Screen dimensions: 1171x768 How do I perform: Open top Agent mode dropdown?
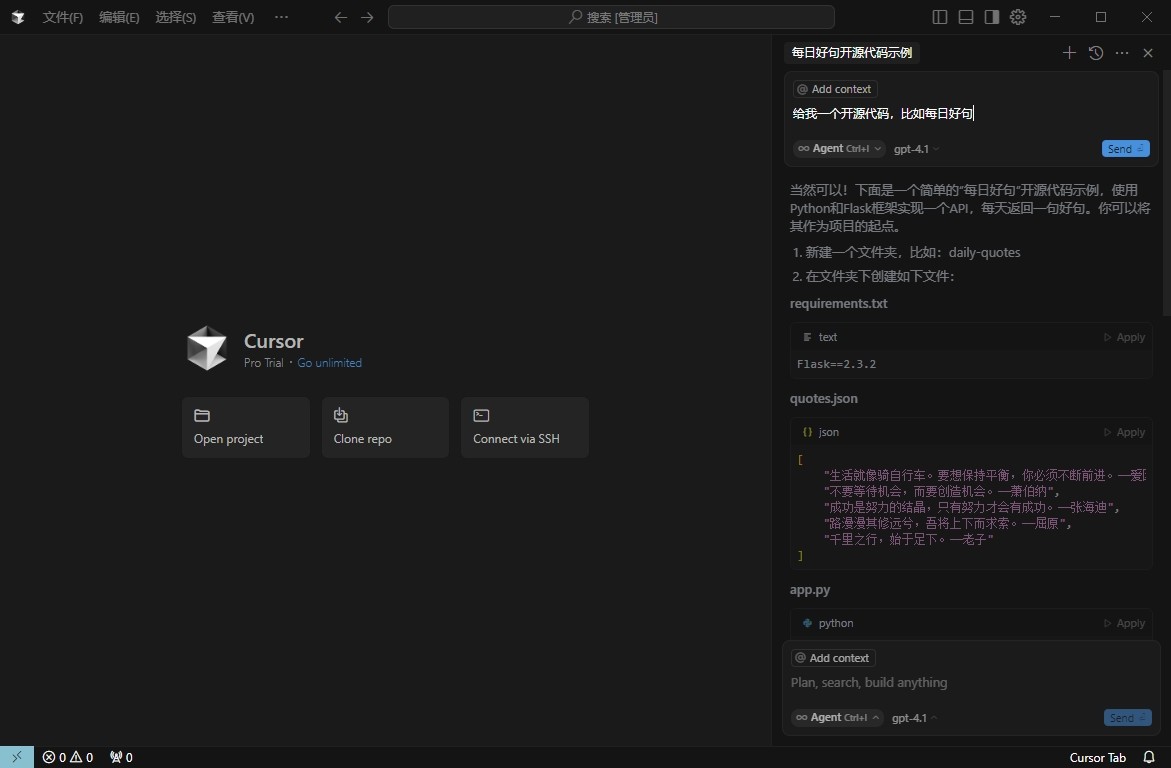point(839,149)
